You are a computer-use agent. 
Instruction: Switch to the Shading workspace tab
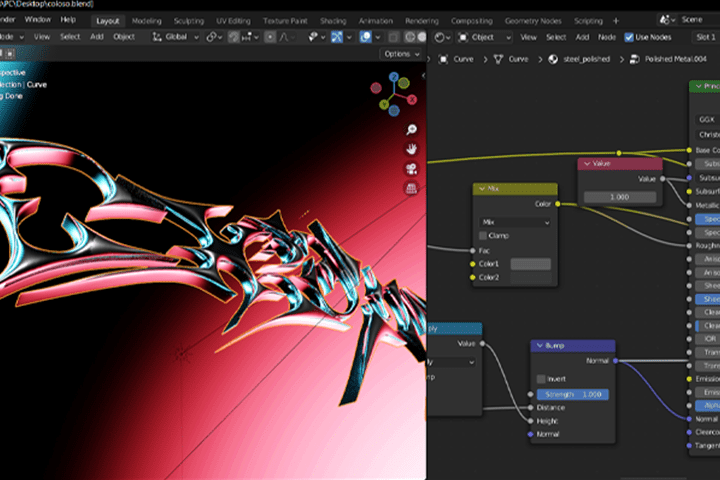coord(333,21)
